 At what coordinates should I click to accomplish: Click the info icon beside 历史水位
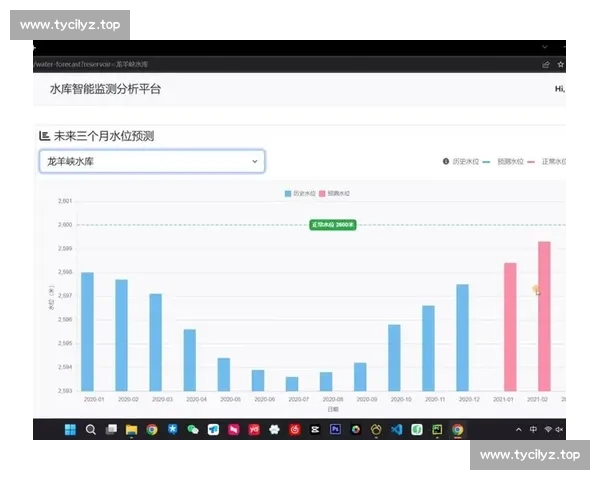pyautogui.click(x=446, y=162)
